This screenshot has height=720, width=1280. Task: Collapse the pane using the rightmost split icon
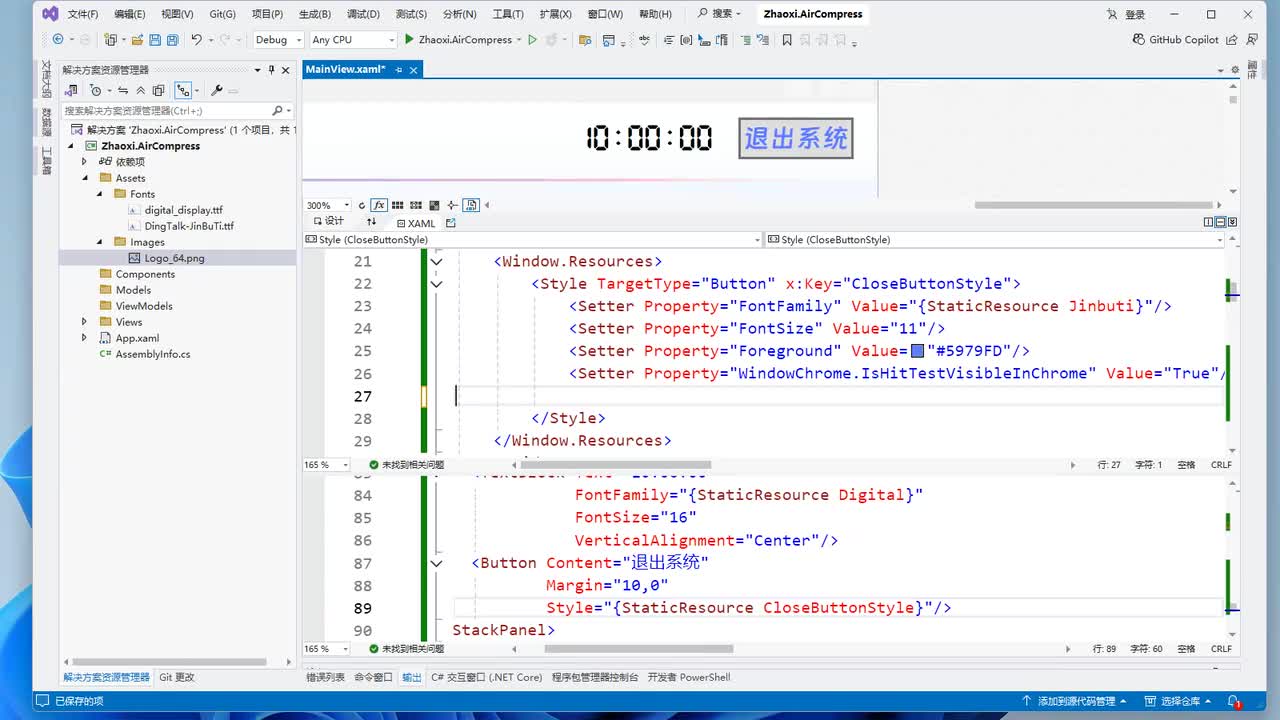[x=1232, y=222]
